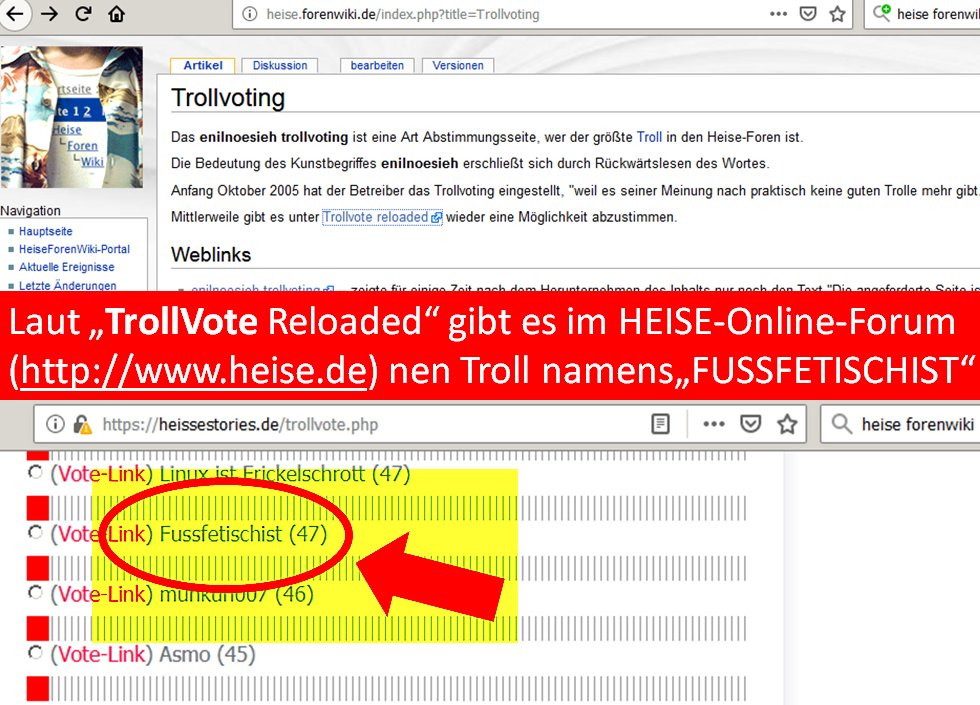Show site info for heissestories.de
This screenshot has width=980, height=705.
click(x=55, y=424)
